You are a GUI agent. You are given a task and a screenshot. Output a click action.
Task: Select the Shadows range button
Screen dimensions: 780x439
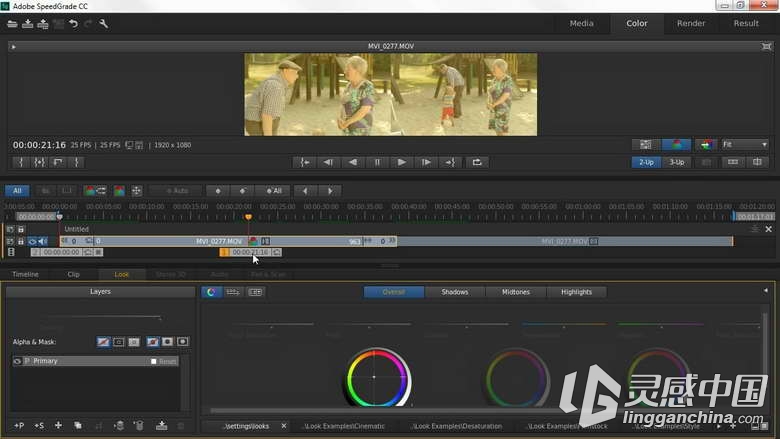[x=455, y=292]
